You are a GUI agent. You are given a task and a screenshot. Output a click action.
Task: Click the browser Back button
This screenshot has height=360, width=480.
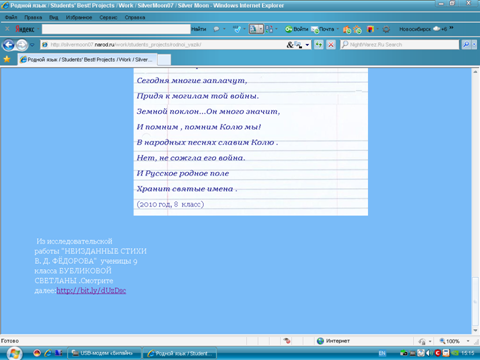(x=9, y=45)
